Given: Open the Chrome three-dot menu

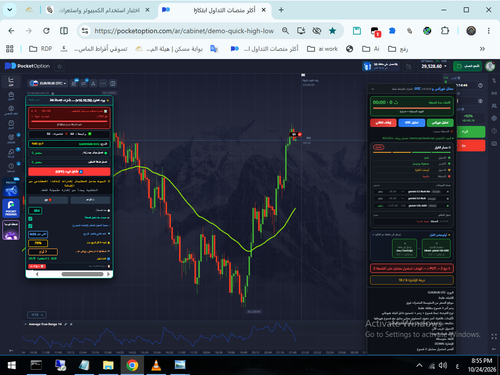Looking at the screenshot, I should 489,31.
